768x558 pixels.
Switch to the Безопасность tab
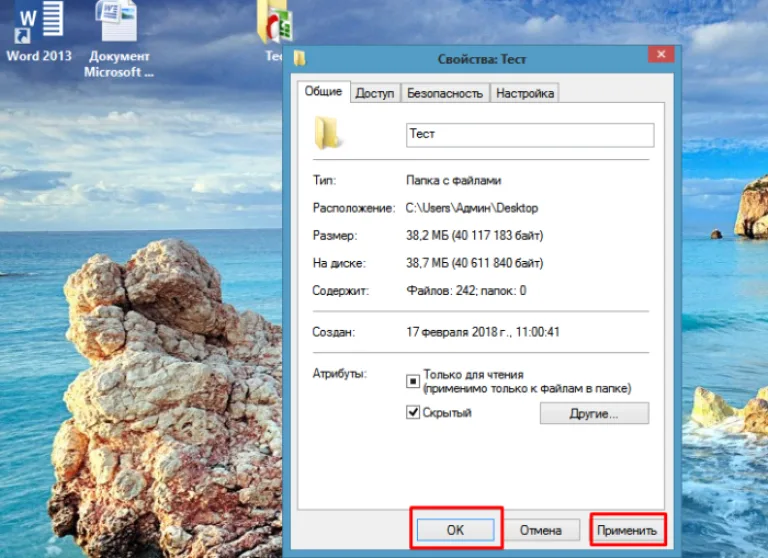point(445,93)
